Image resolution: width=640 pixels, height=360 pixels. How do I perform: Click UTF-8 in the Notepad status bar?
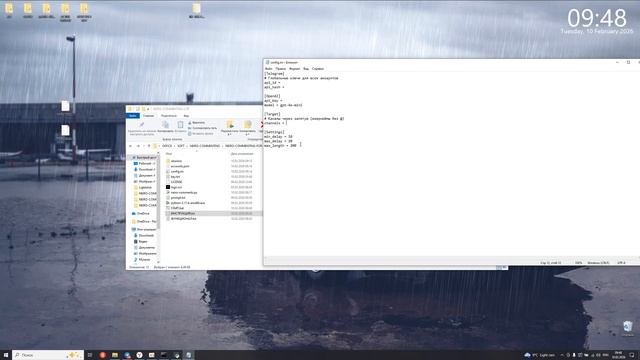[621, 263]
